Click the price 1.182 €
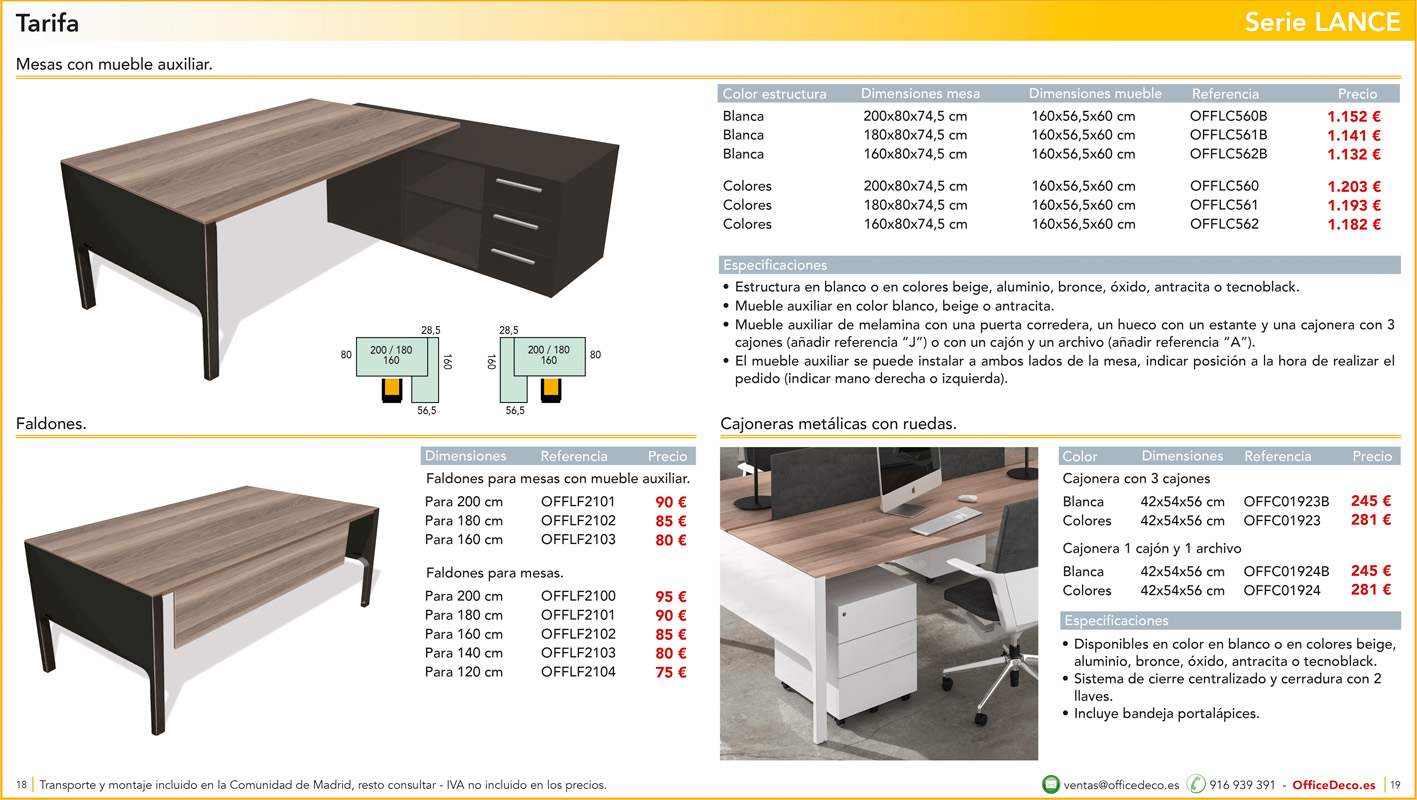 (x=1354, y=224)
